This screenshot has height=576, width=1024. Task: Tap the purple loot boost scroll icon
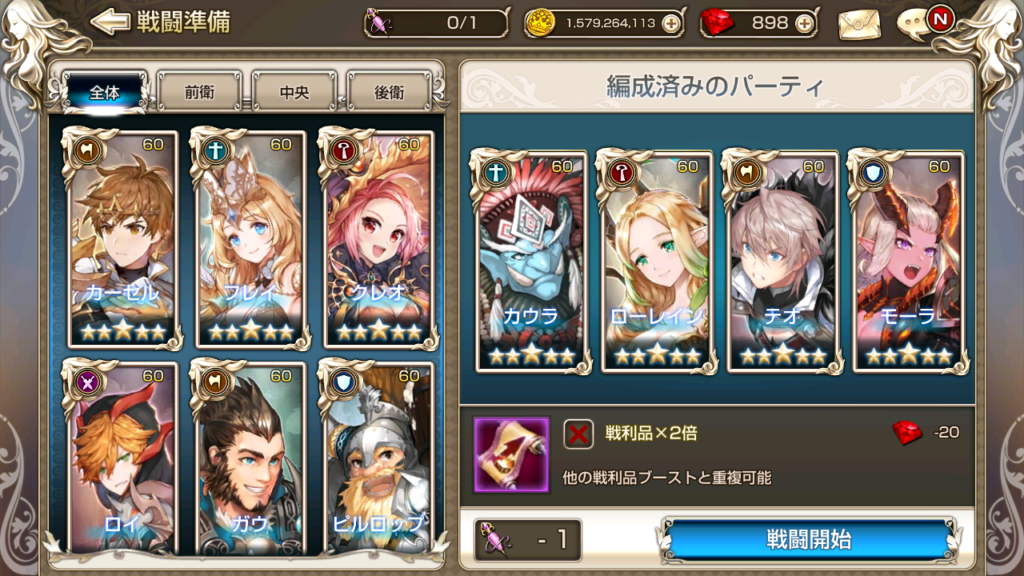(511, 455)
